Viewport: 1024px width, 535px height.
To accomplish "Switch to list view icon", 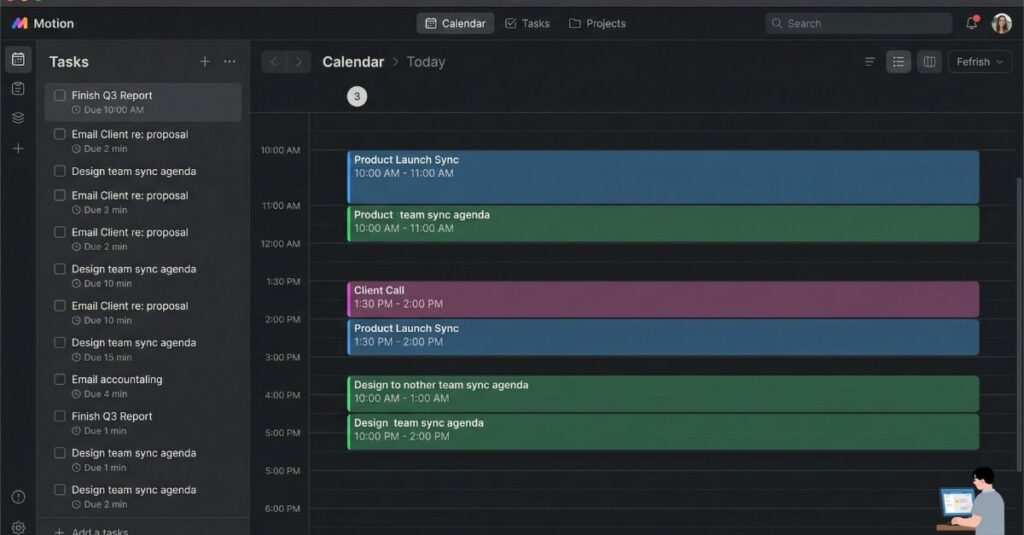I will 899,62.
